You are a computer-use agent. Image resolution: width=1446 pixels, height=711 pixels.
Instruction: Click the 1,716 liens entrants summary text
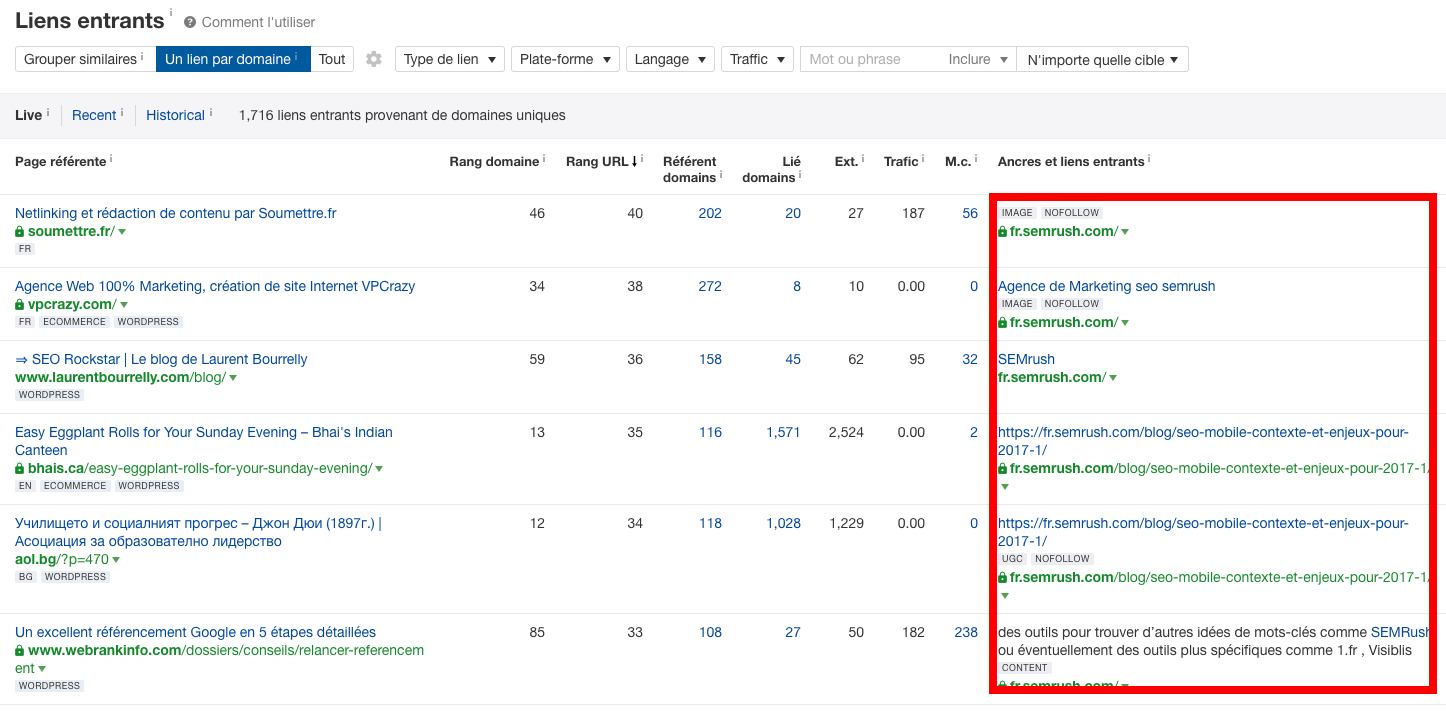pos(402,115)
